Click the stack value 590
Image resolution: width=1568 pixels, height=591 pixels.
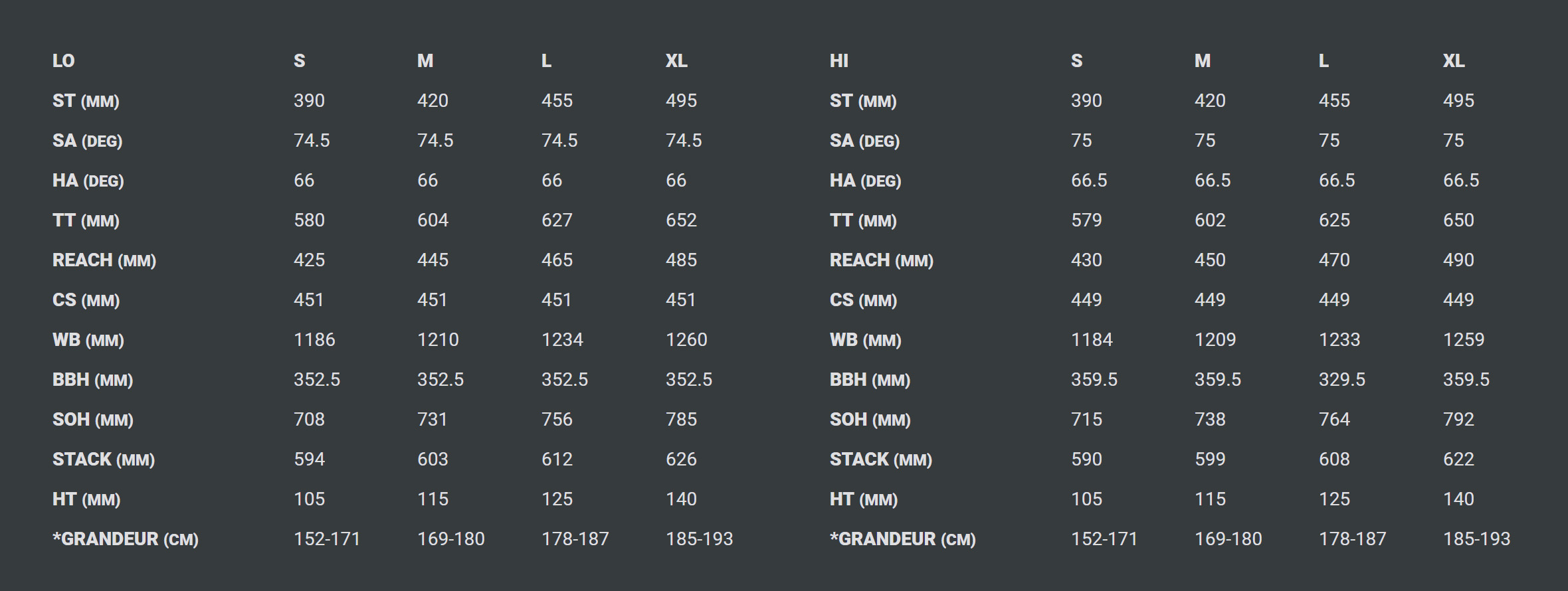(x=1086, y=460)
